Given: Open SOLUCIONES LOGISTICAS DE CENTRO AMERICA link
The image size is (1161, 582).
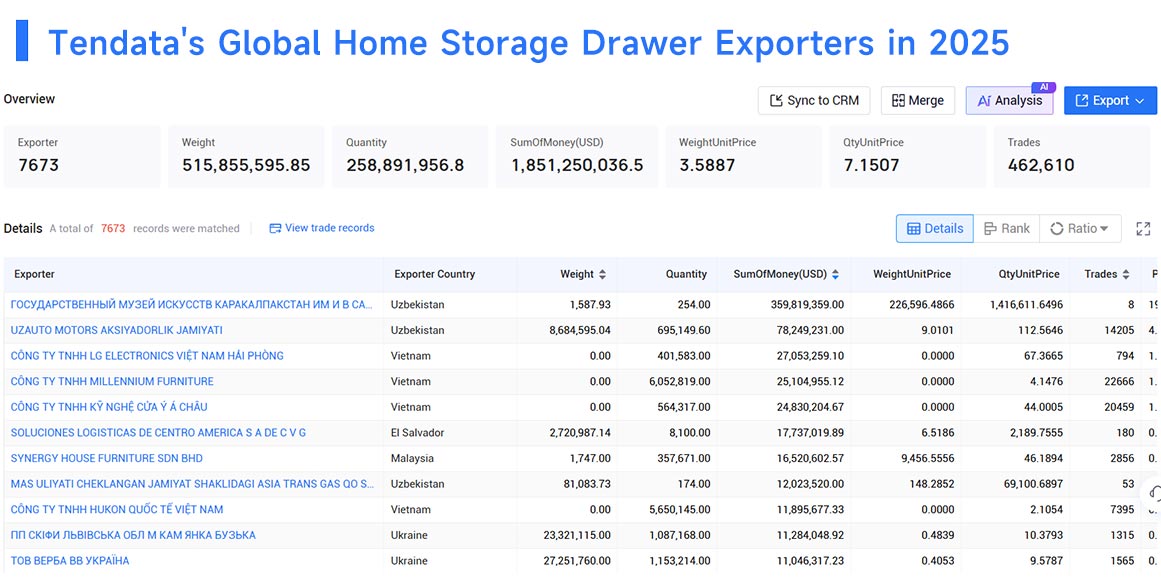Looking at the screenshot, I should (x=158, y=432).
